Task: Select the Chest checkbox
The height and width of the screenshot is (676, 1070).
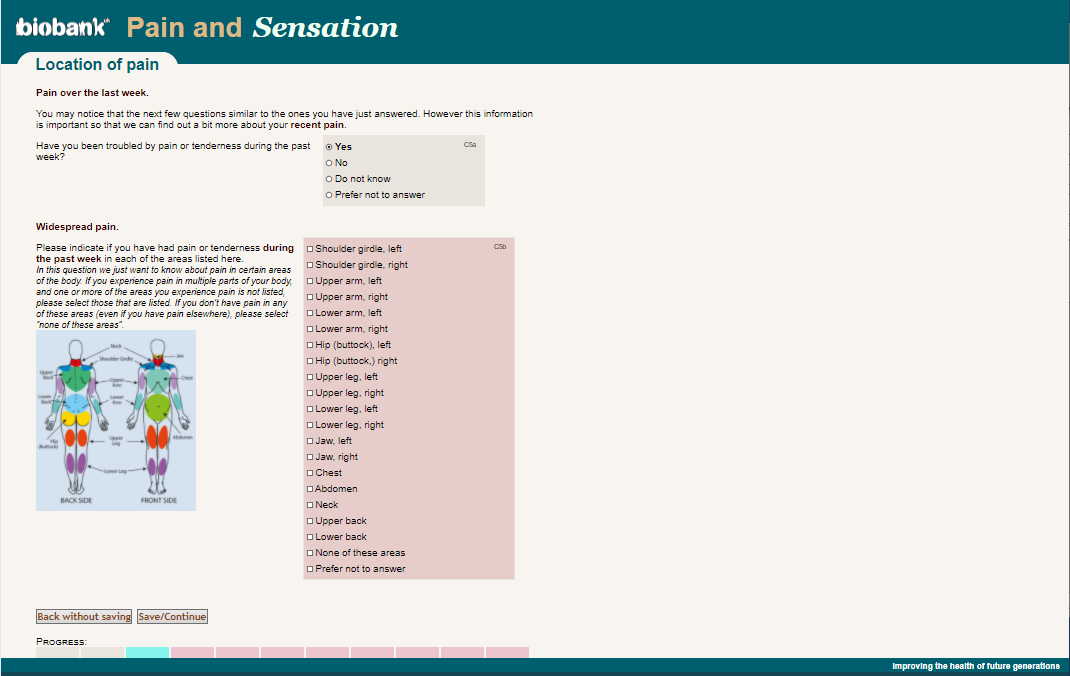Action: click(x=310, y=473)
